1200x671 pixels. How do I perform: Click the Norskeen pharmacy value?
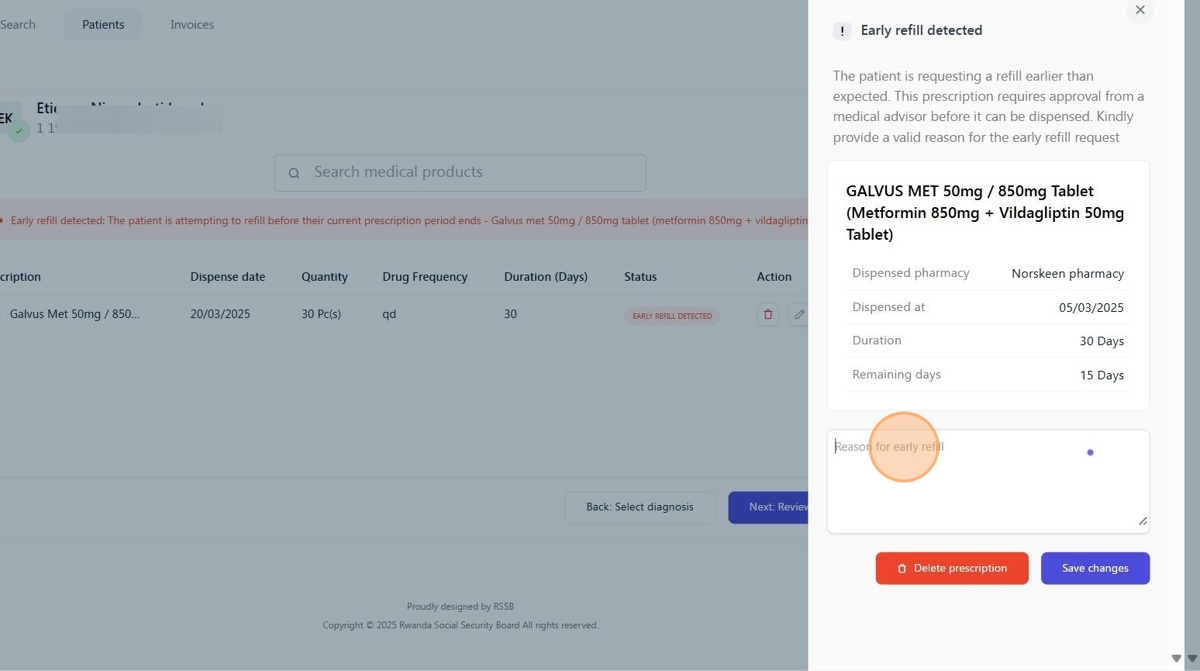point(1068,274)
